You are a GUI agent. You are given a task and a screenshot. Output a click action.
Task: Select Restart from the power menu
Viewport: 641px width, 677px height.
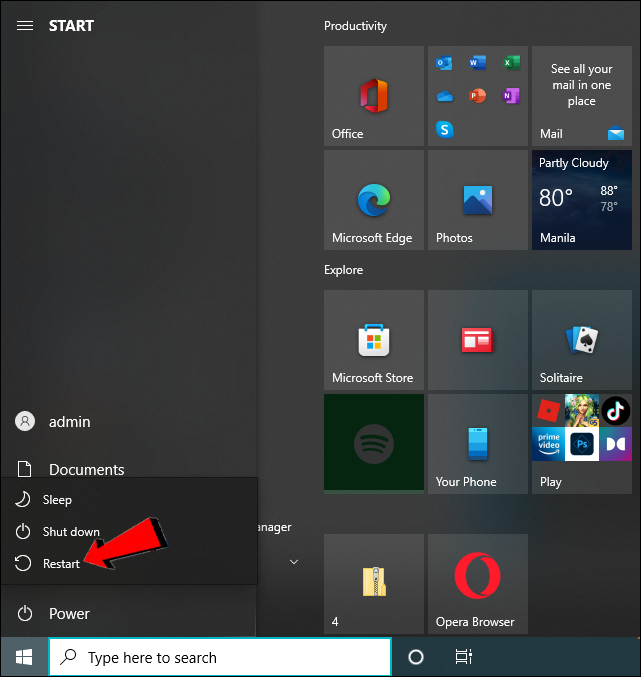129,563
